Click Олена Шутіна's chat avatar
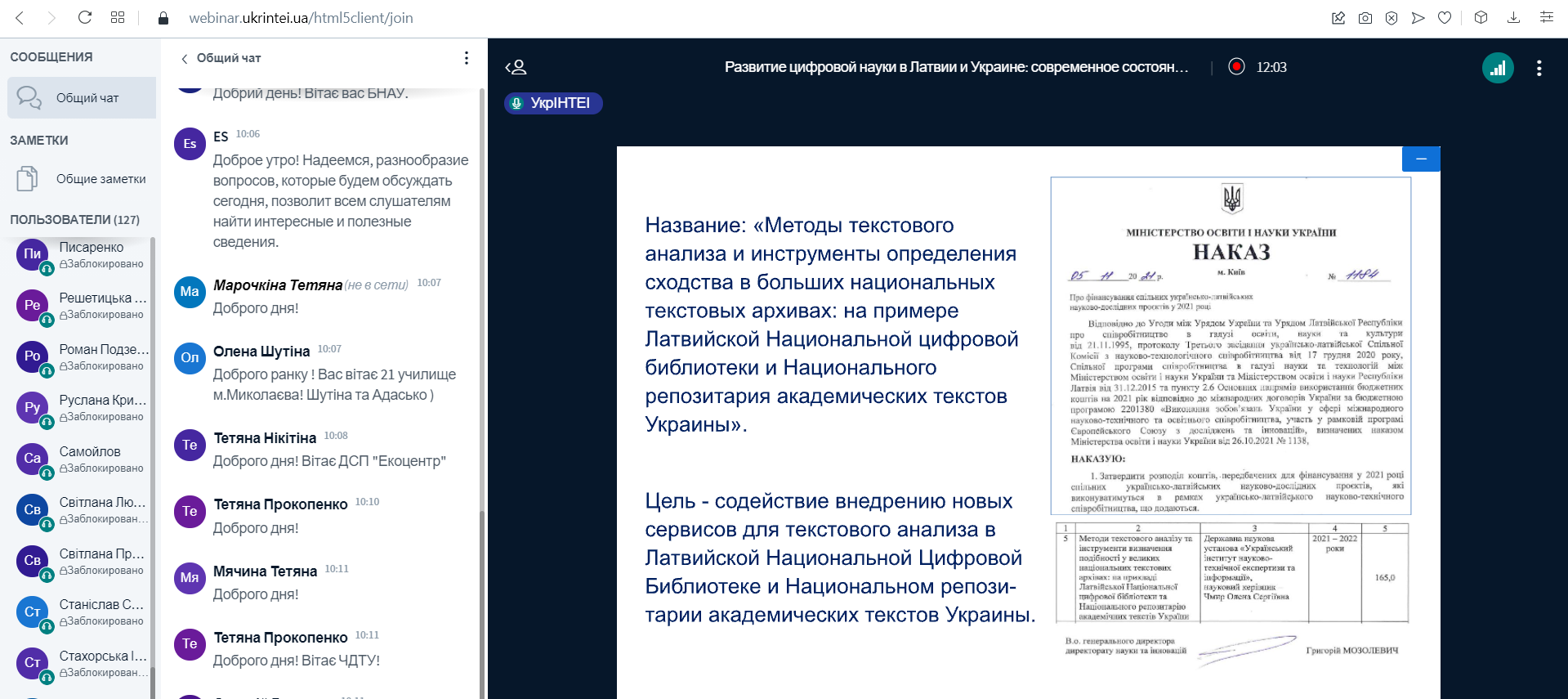The height and width of the screenshot is (699, 1568). pyautogui.click(x=190, y=358)
